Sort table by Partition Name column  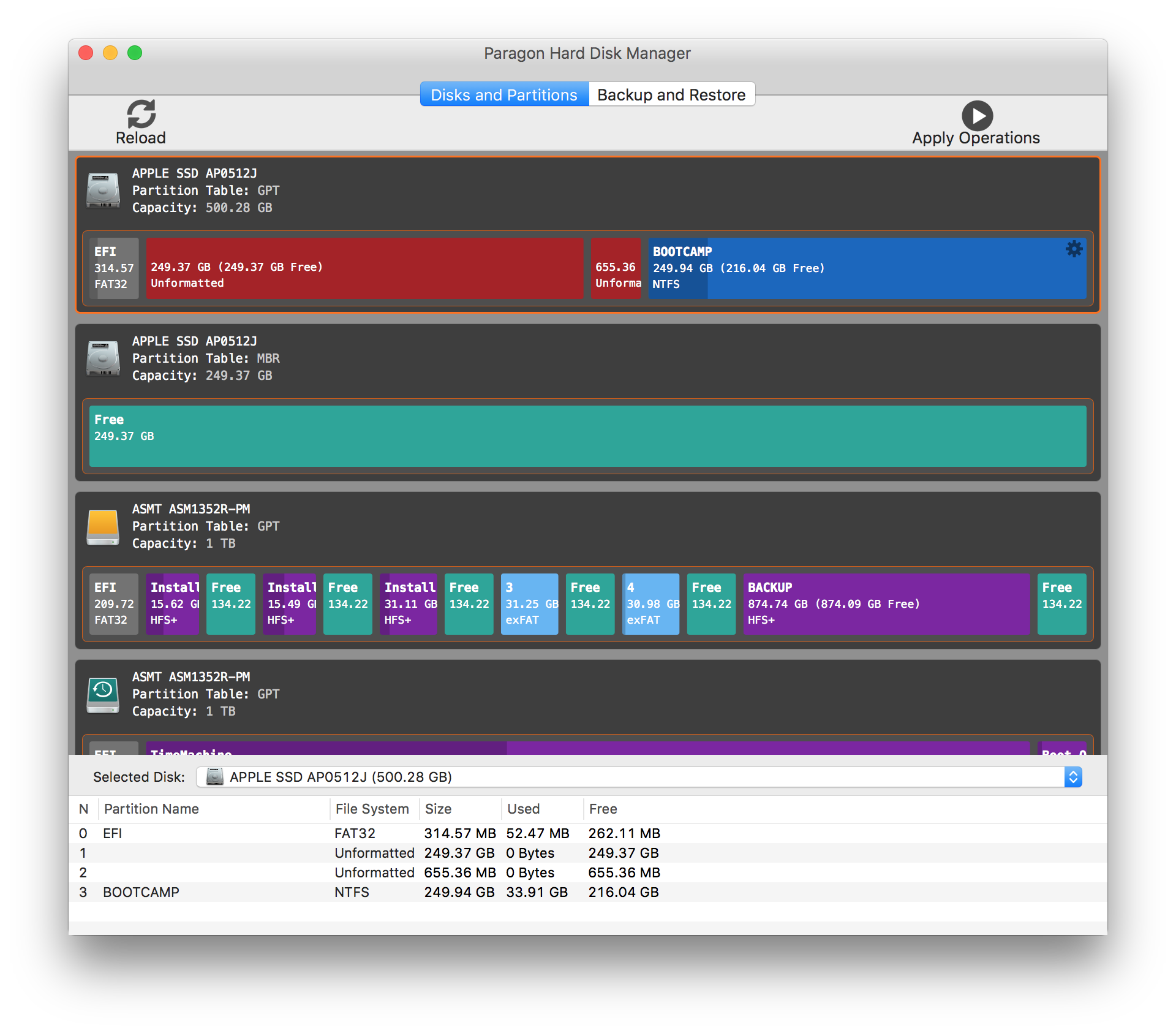(214, 809)
